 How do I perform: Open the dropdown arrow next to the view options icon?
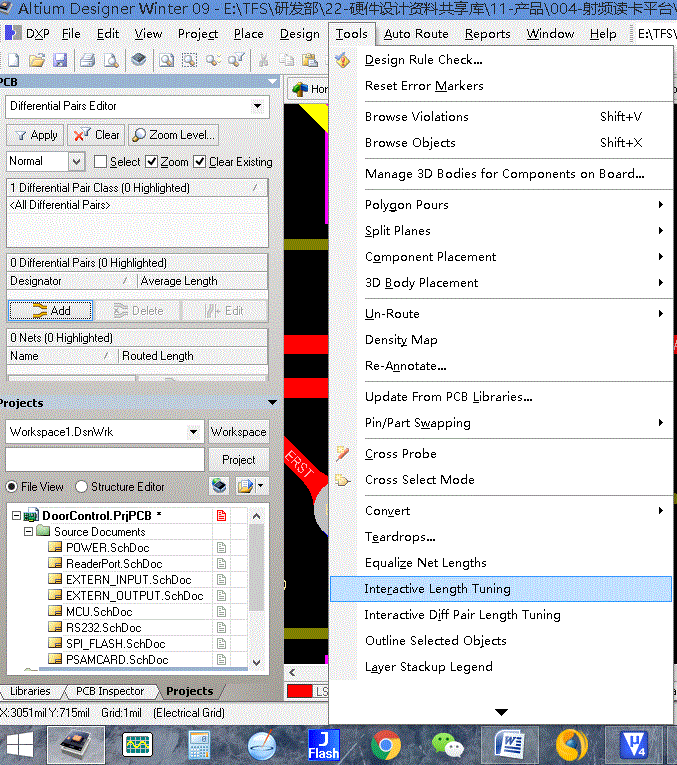pyautogui.click(x=260, y=485)
